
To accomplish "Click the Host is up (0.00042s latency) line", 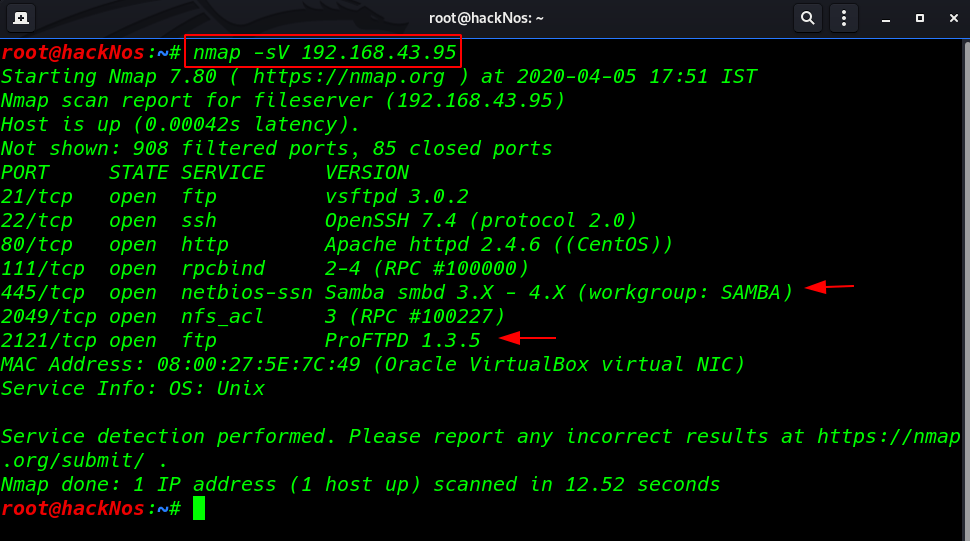I will coord(180,125).
